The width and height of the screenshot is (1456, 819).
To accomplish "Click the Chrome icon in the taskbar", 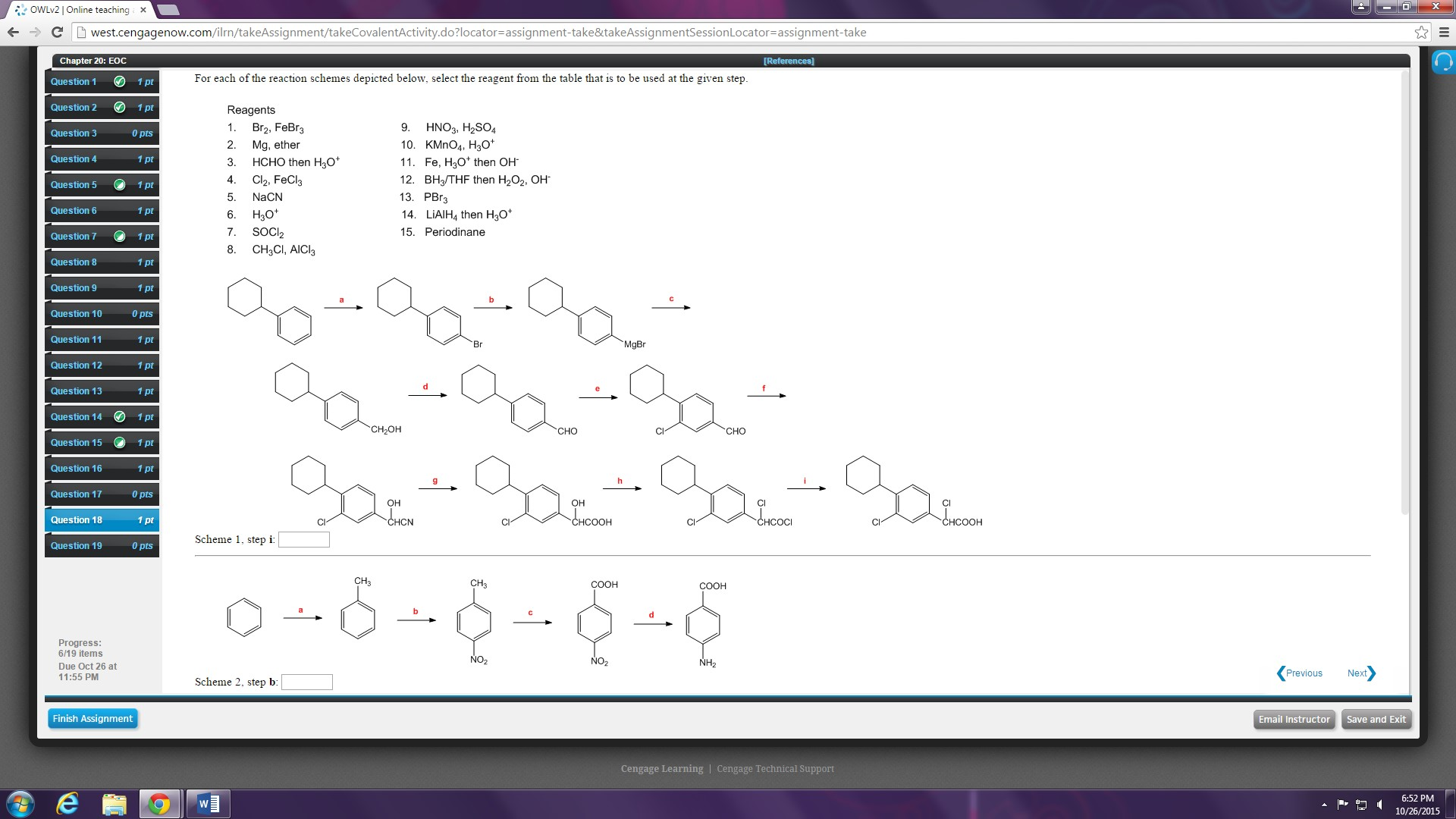I will click(x=159, y=804).
